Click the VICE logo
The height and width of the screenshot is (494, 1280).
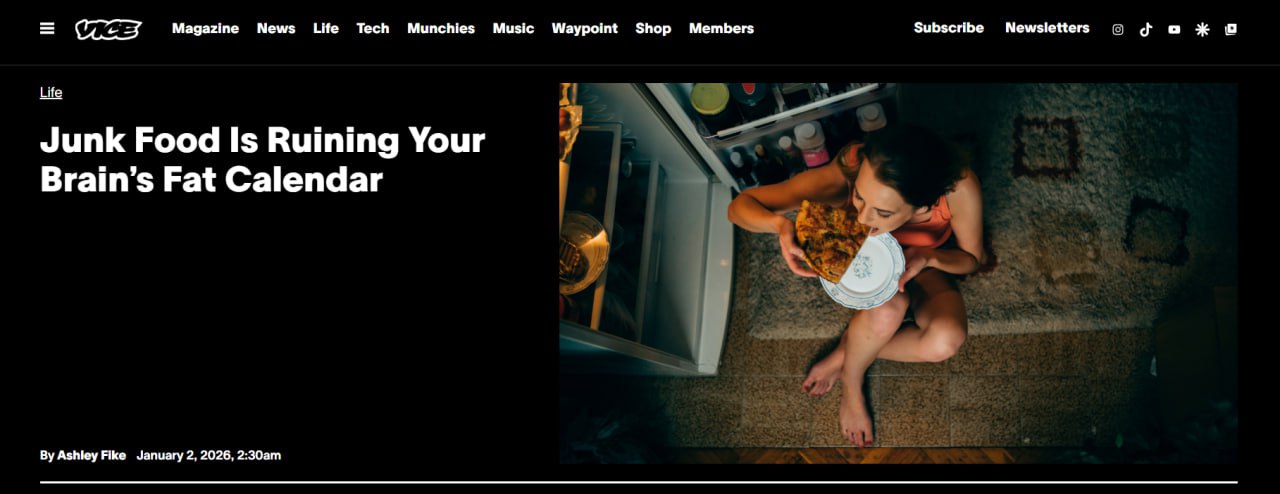(108, 29)
